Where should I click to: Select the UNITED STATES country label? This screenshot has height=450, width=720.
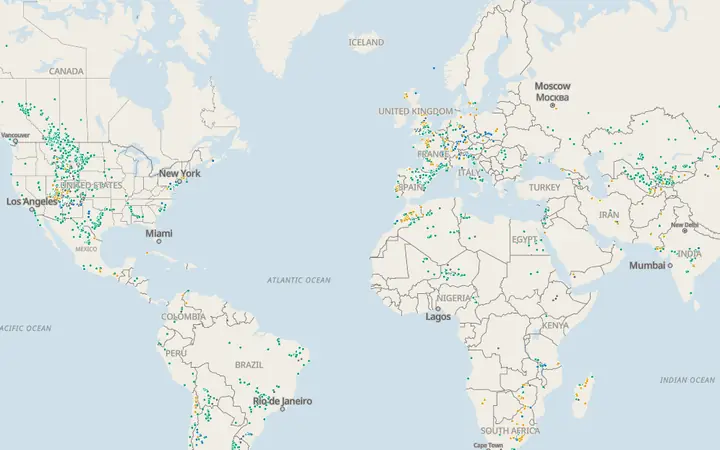pyautogui.click(x=91, y=185)
